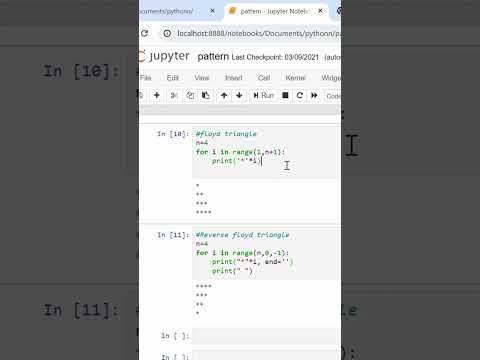The height and width of the screenshot is (360, 480).
Task: Open the Cell menu
Action: [x=264, y=78]
